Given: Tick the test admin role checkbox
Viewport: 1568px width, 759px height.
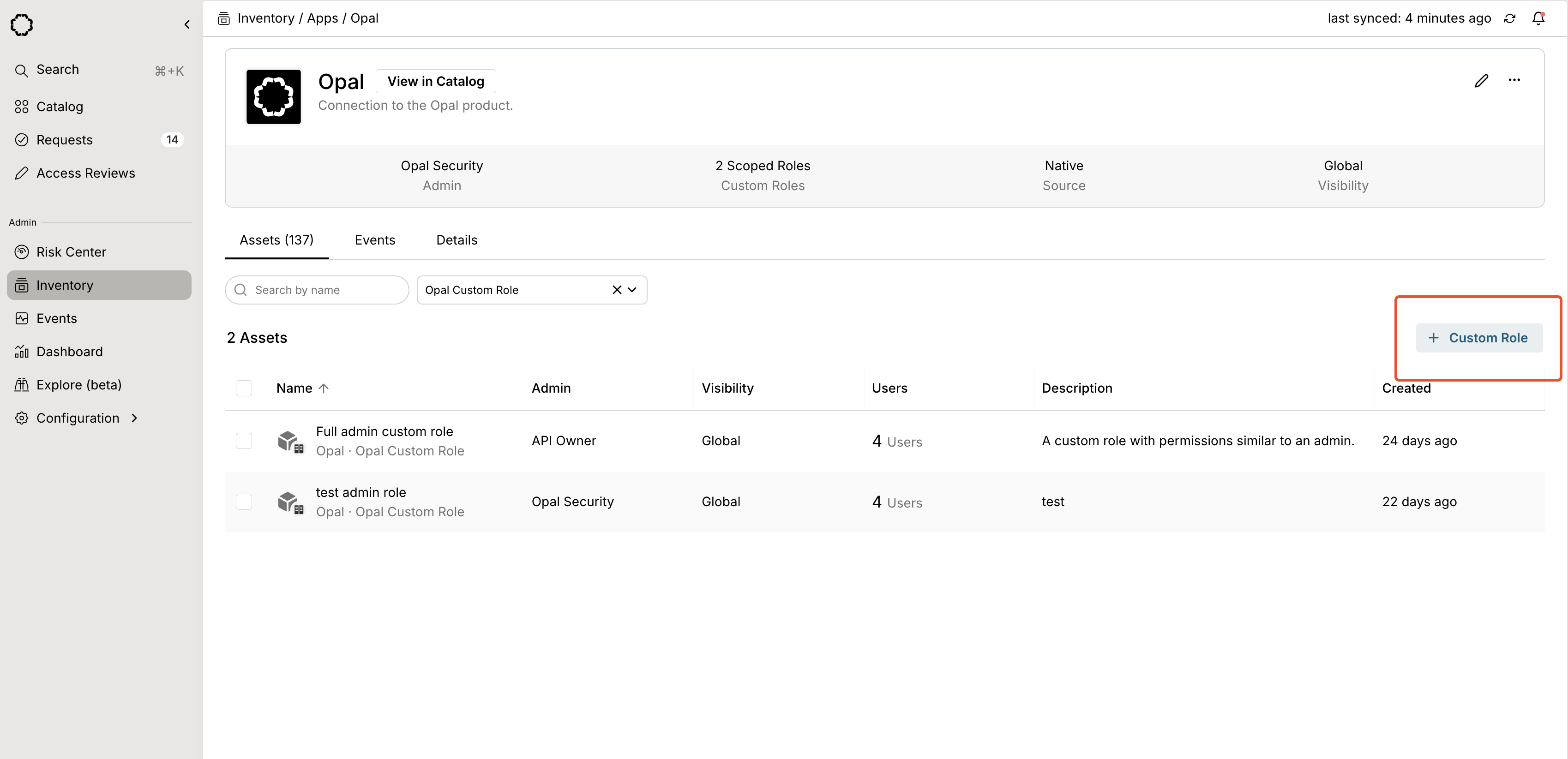Looking at the screenshot, I should (243, 502).
